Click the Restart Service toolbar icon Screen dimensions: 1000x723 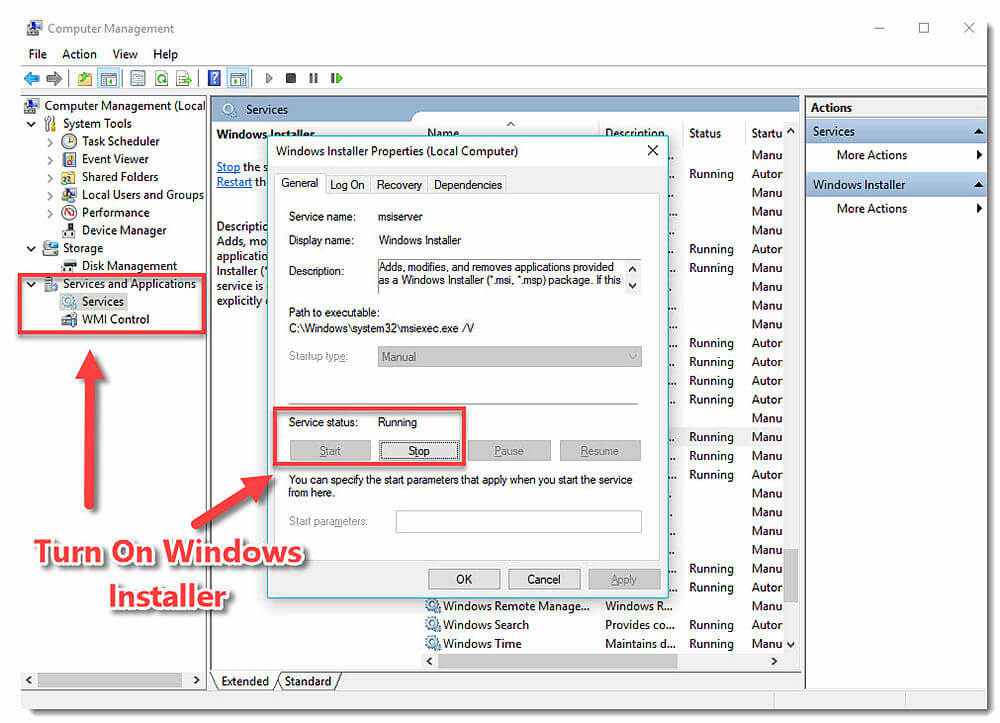(337, 78)
